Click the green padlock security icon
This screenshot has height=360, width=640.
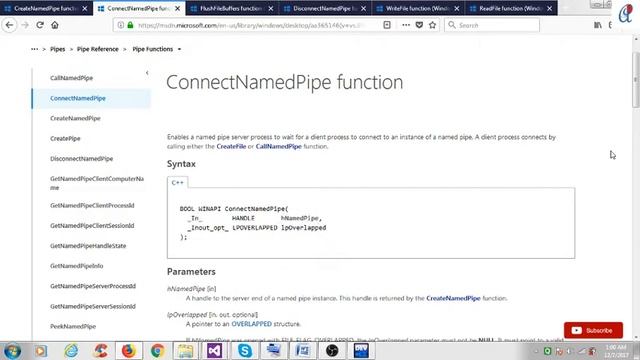coord(130,25)
